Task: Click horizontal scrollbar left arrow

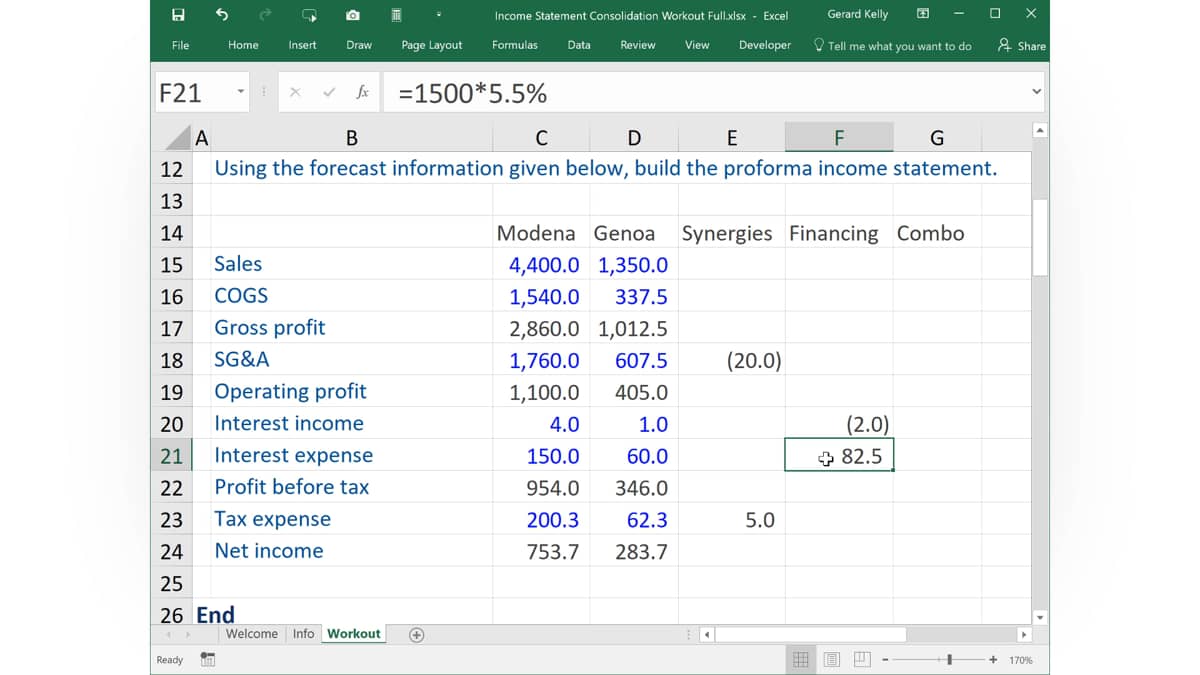Action: (x=707, y=634)
